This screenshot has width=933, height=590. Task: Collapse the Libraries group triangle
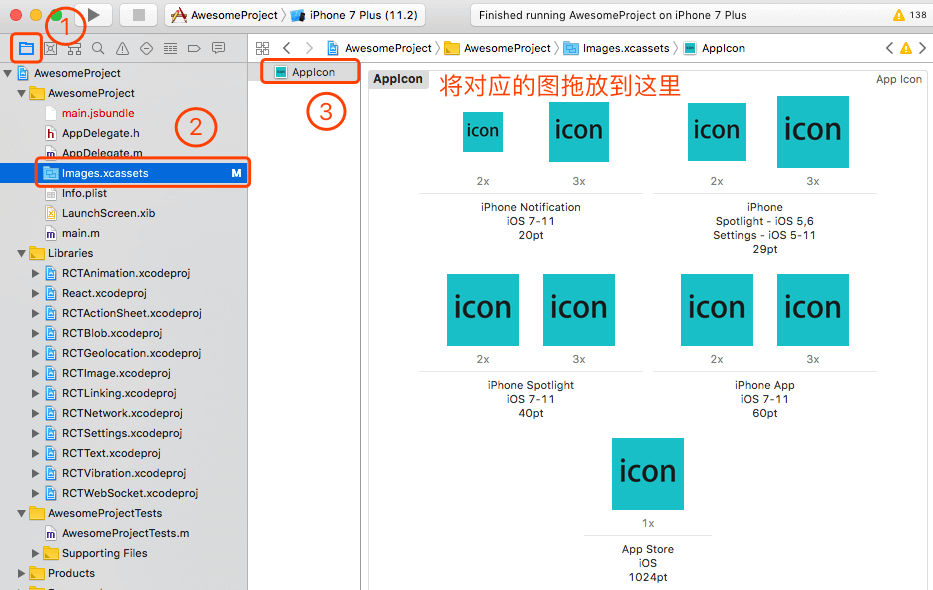[21, 253]
